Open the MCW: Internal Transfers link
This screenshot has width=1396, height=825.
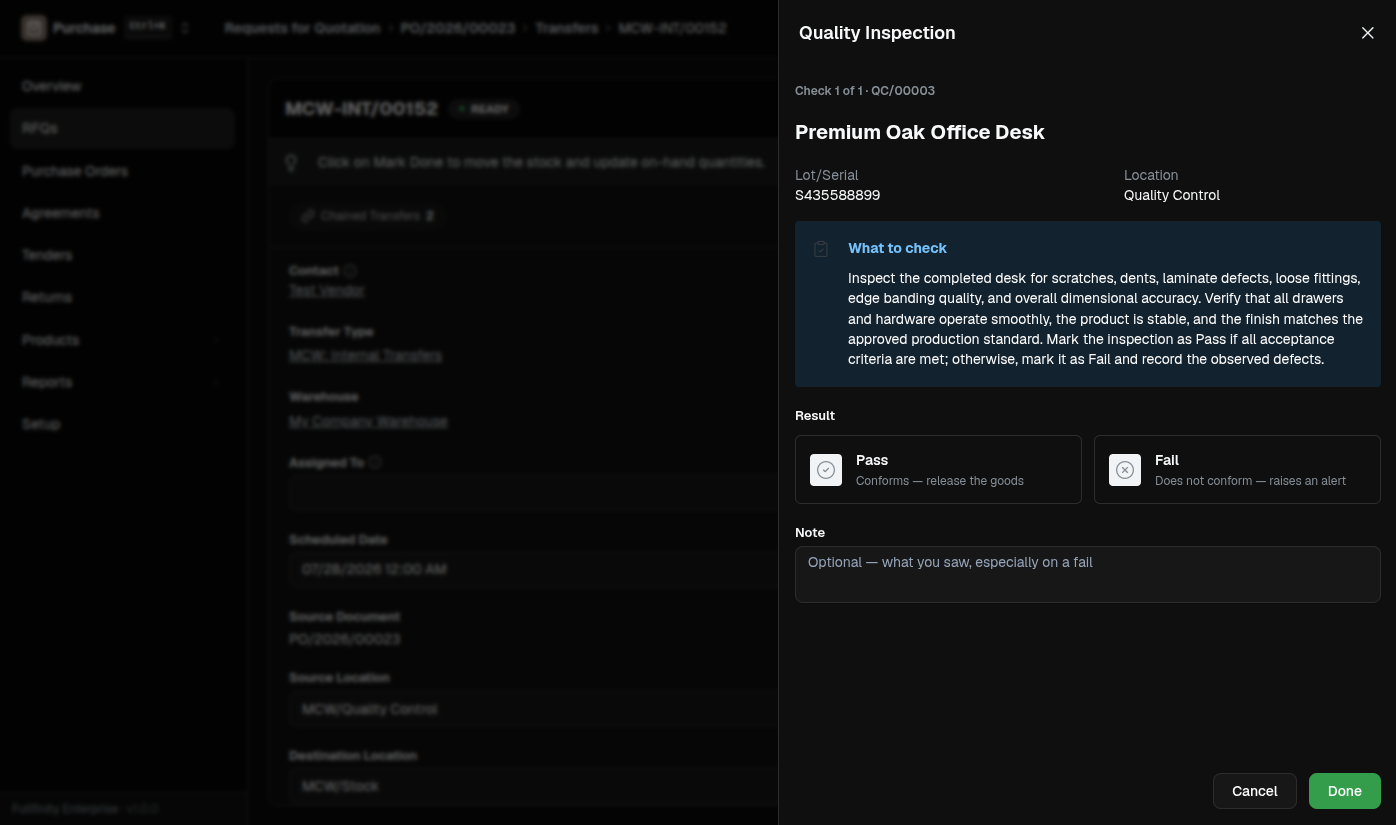[365, 355]
